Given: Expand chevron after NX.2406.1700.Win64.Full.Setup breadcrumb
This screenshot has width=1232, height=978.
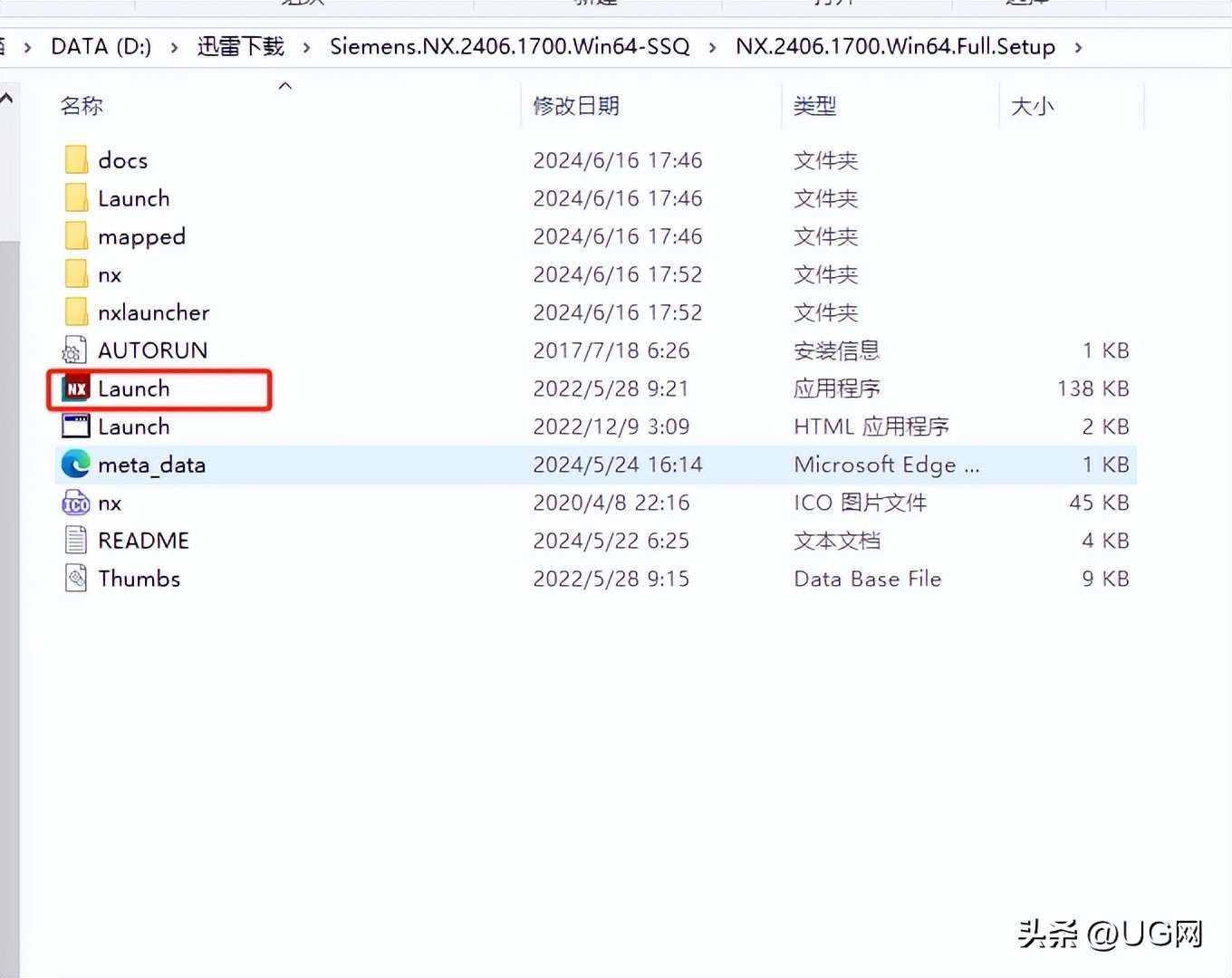Looking at the screenshot, I should (x=1078, y=47).
